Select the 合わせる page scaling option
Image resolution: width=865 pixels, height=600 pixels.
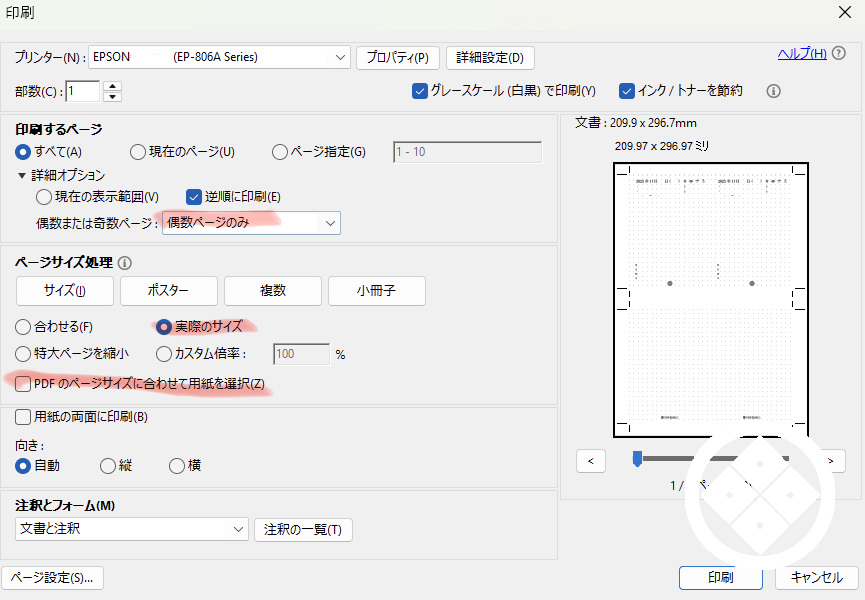click(x=21, y=326)
